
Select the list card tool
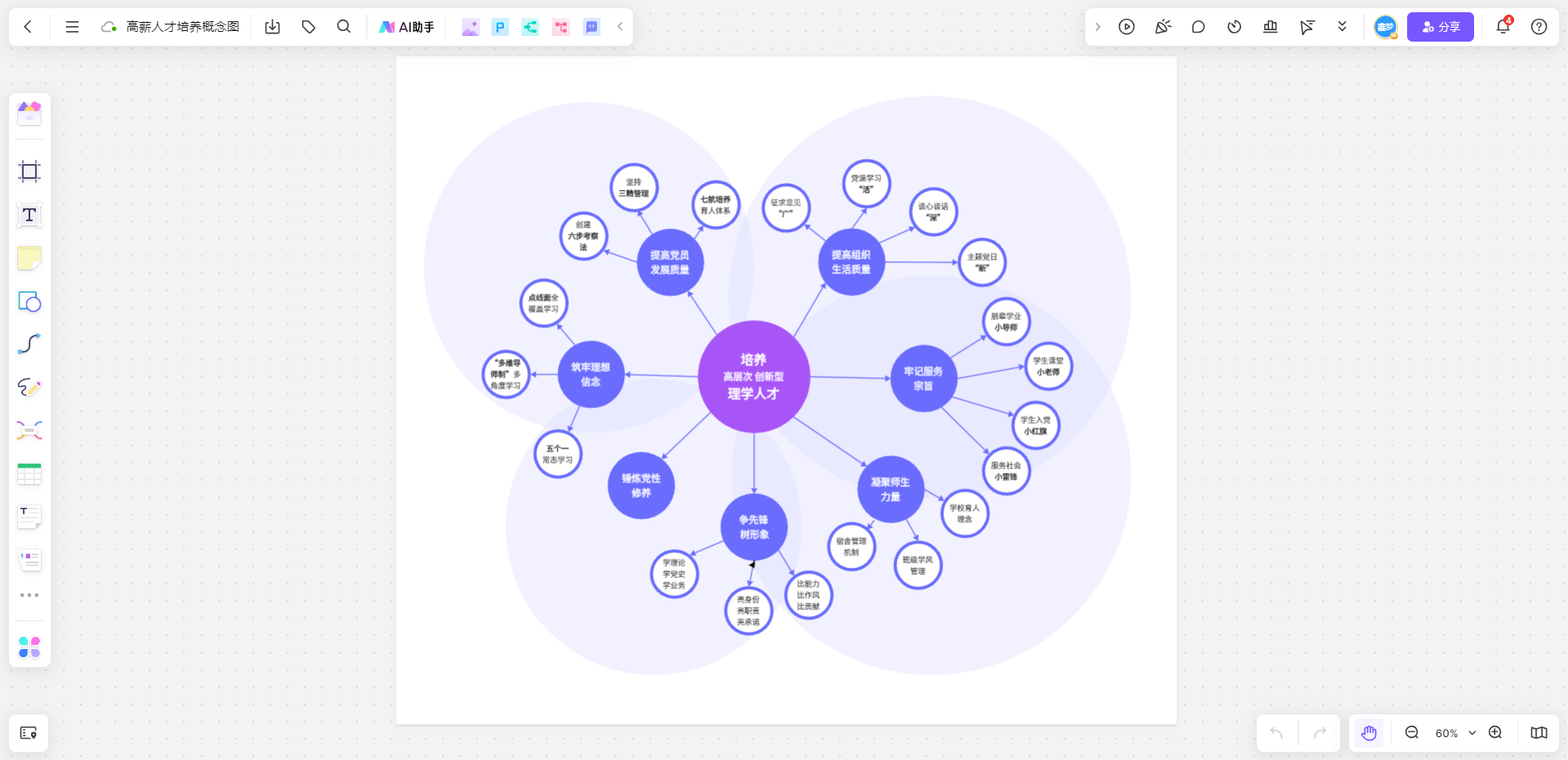[x=29, y=559]
